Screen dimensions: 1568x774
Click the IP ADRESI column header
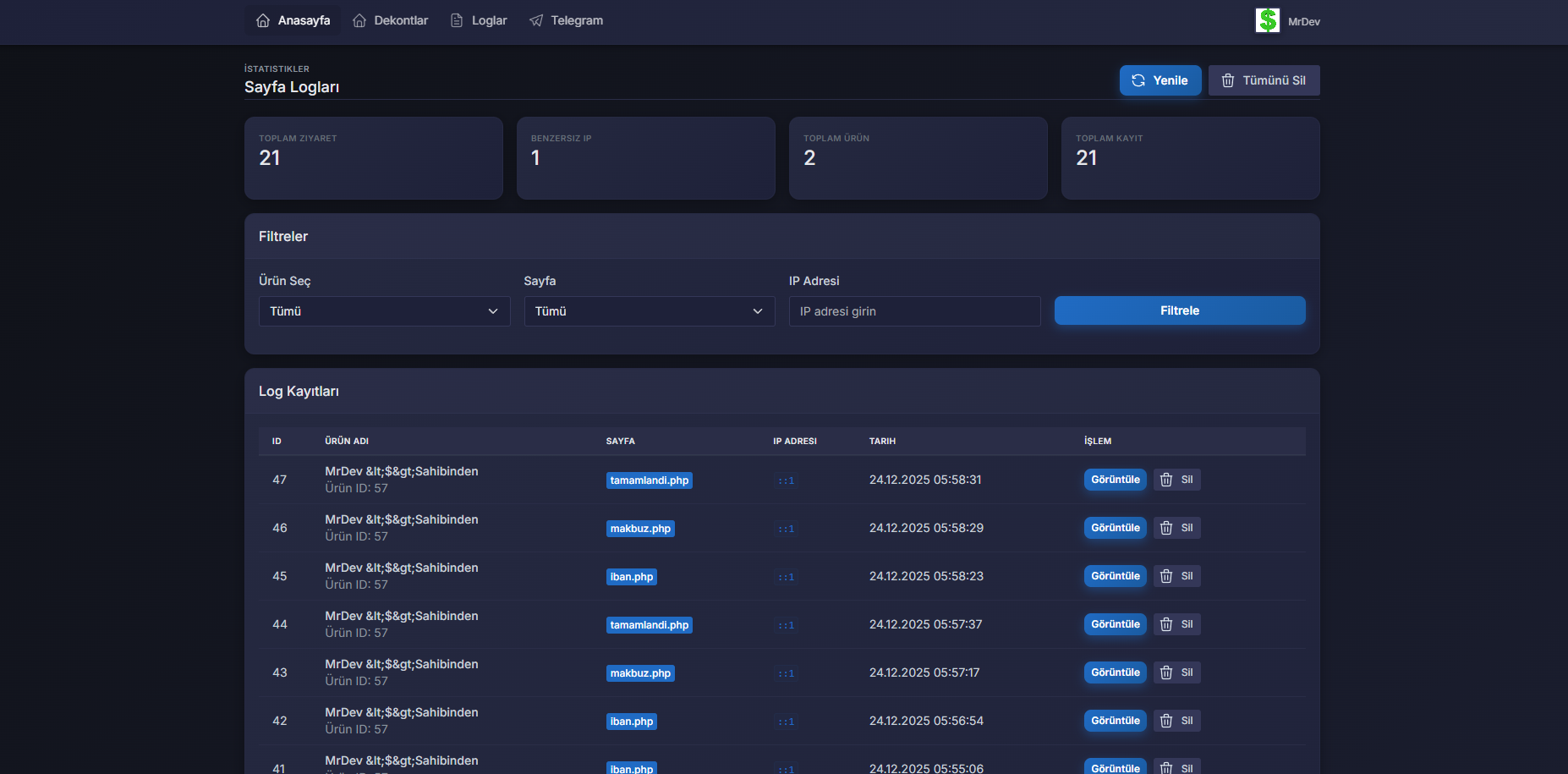pyautogui.click(x=795, y=441)
